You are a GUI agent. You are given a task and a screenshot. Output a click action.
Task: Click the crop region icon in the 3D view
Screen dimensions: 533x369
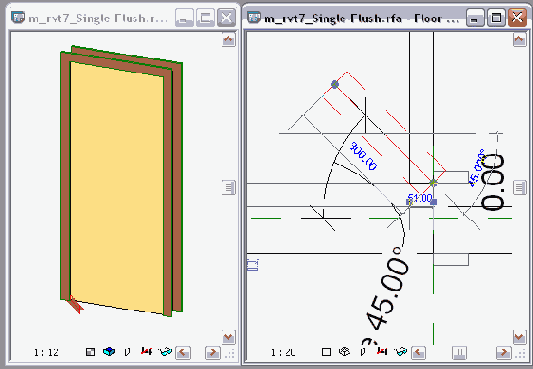(x=146, y=351)
